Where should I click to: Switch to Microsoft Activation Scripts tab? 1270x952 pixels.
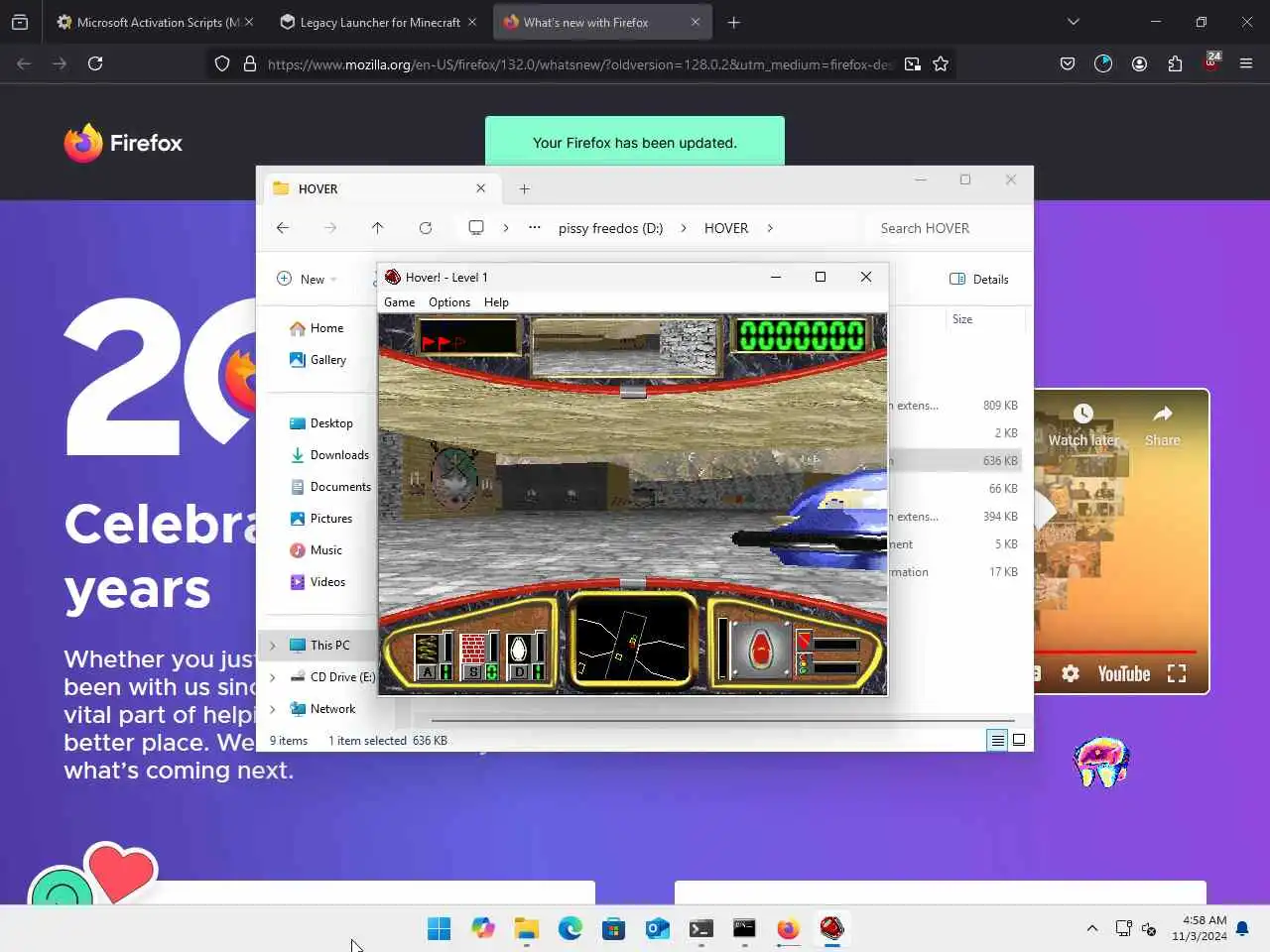tap(156, 22)
